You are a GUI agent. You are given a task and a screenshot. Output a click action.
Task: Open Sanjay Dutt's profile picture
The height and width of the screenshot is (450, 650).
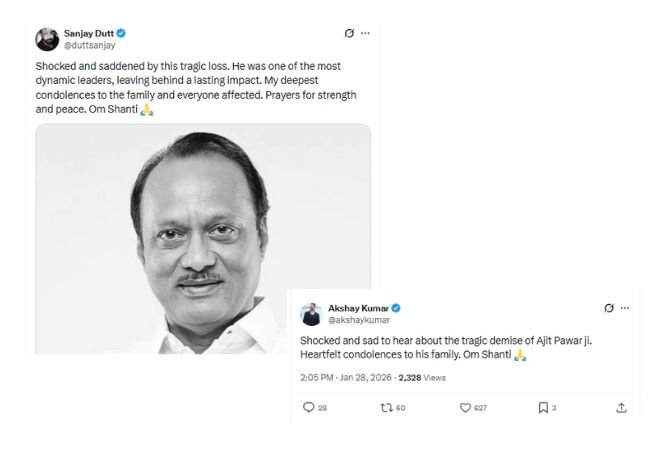coord(47,39)
